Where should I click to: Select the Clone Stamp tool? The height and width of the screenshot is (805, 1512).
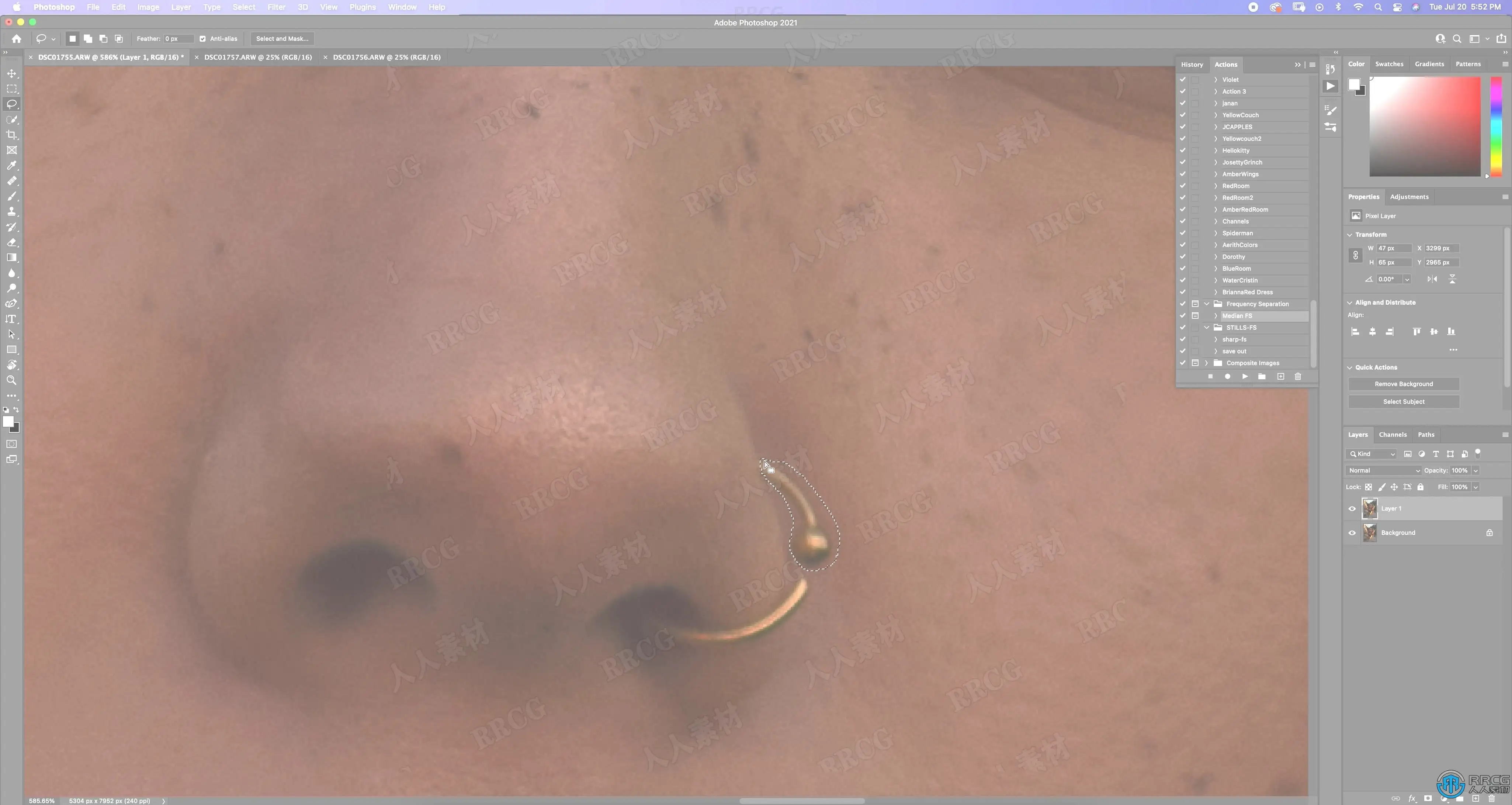(x=12, y=211)
